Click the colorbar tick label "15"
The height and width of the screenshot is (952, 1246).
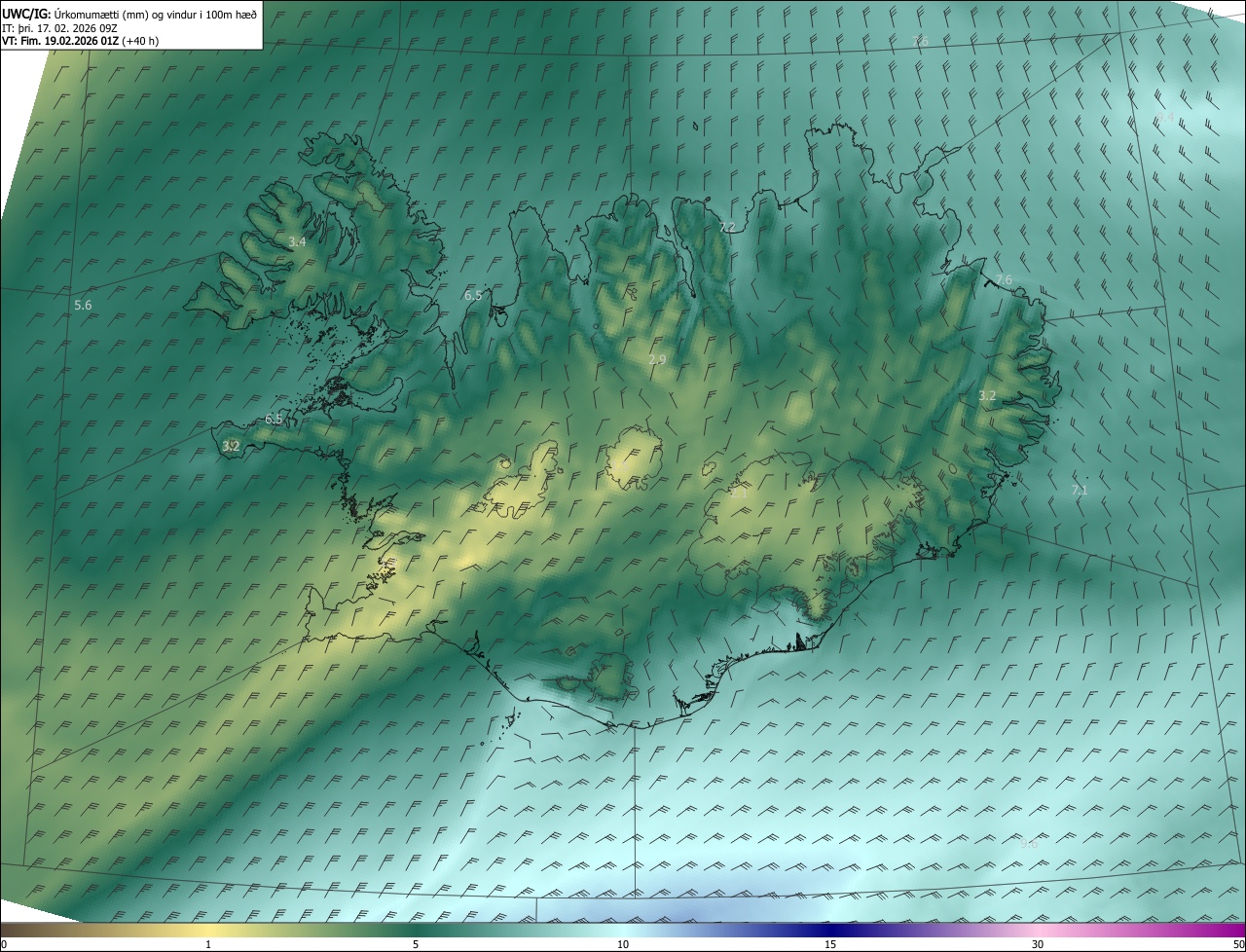(x=830, y=944)
